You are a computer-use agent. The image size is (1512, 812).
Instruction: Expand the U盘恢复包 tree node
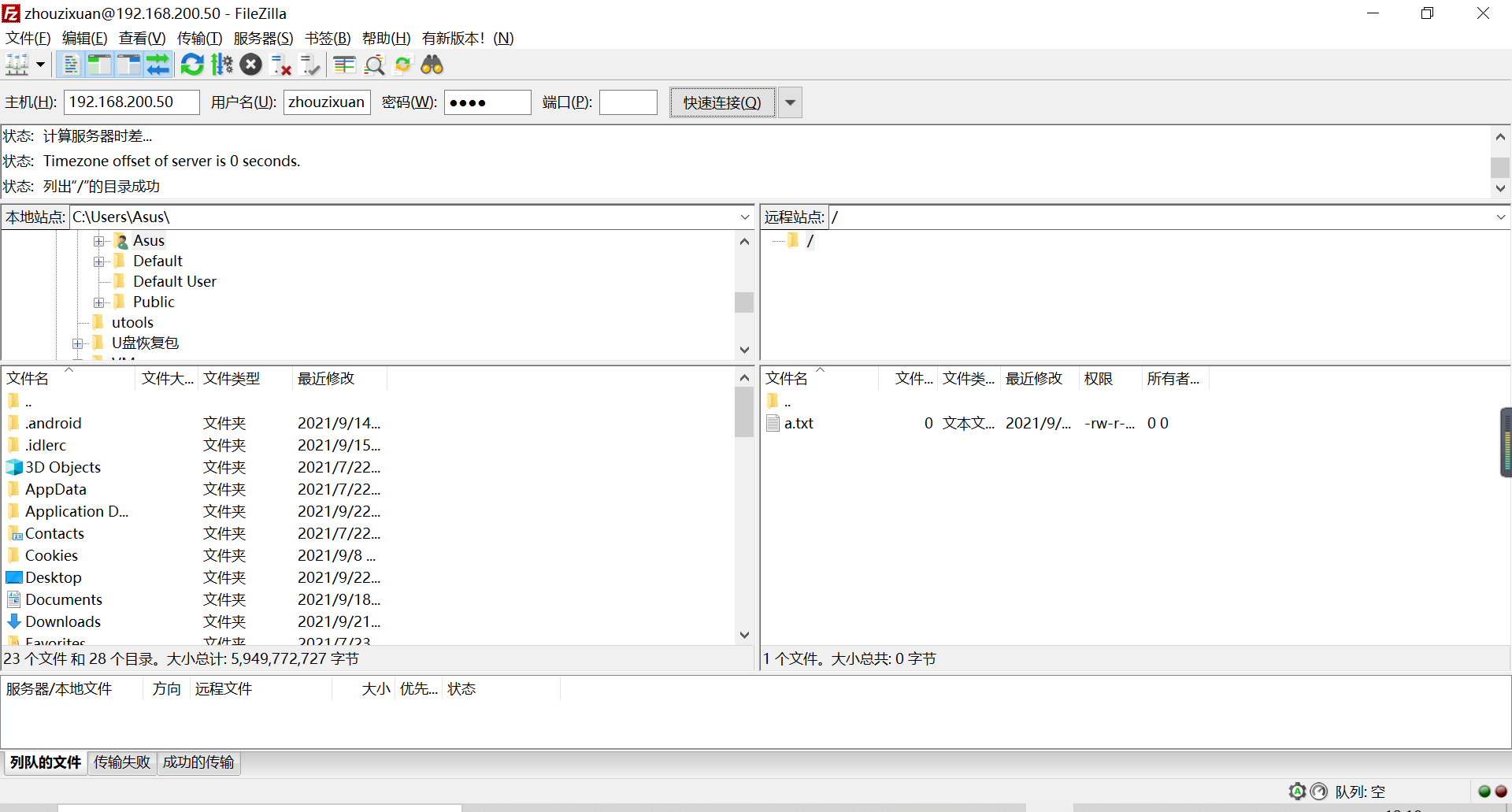[77, 343]
